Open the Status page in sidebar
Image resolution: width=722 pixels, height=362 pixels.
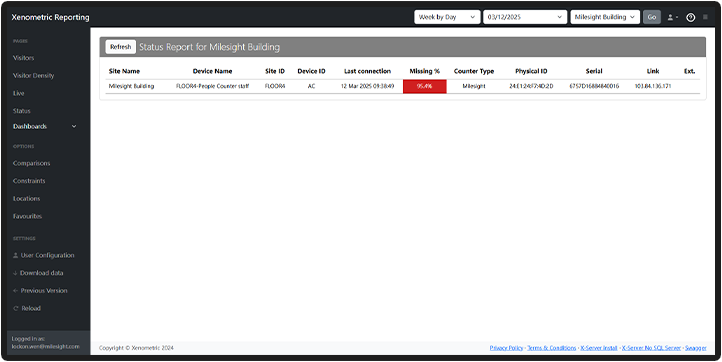point(22,111)
